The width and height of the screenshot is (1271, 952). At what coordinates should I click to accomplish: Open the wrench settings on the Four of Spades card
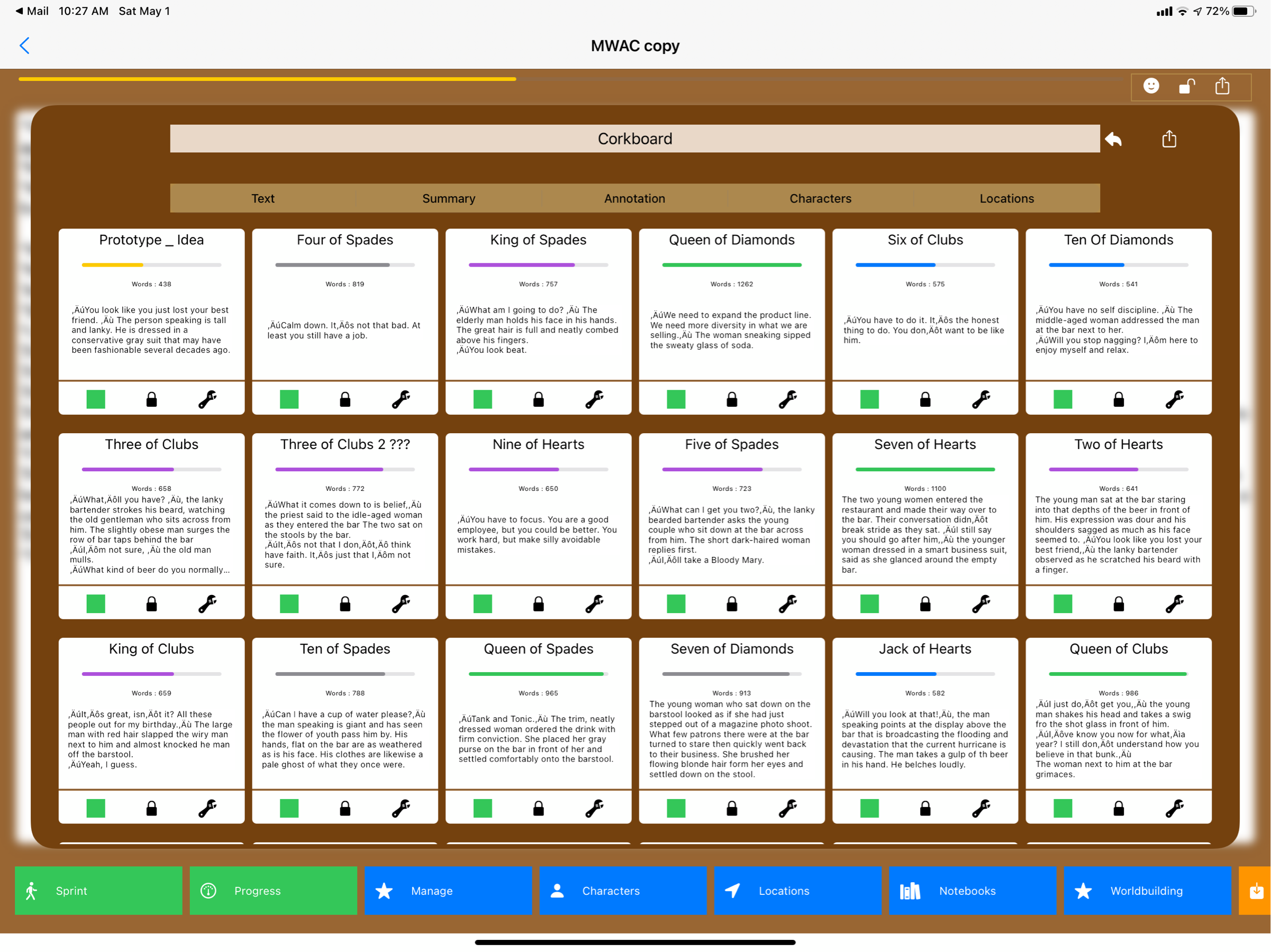401,399
